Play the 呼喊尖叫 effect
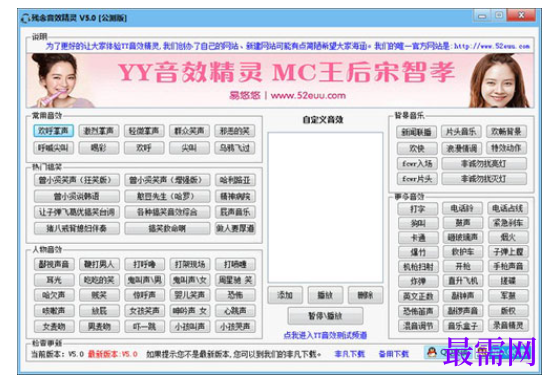The height and width of the screenshot is (383, 555). click(x=53, y=148)
